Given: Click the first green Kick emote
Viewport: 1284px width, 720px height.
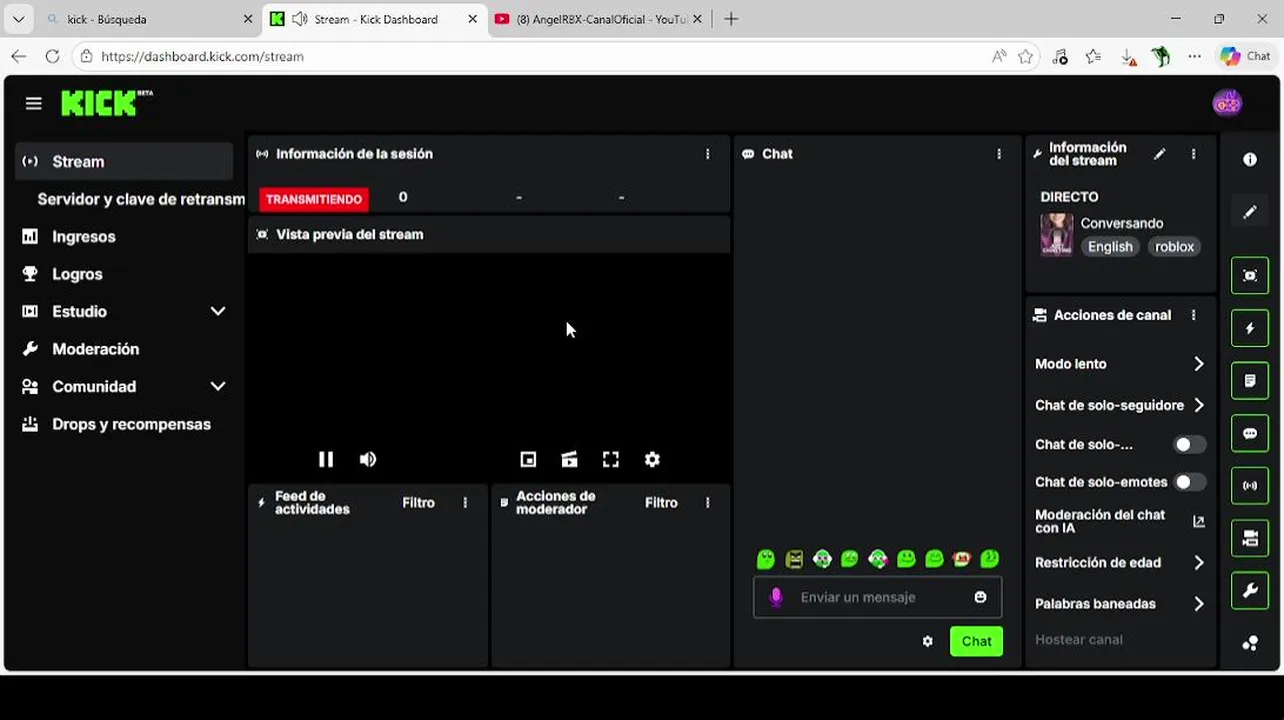Looking at the screenshot, I should point(766,559).
